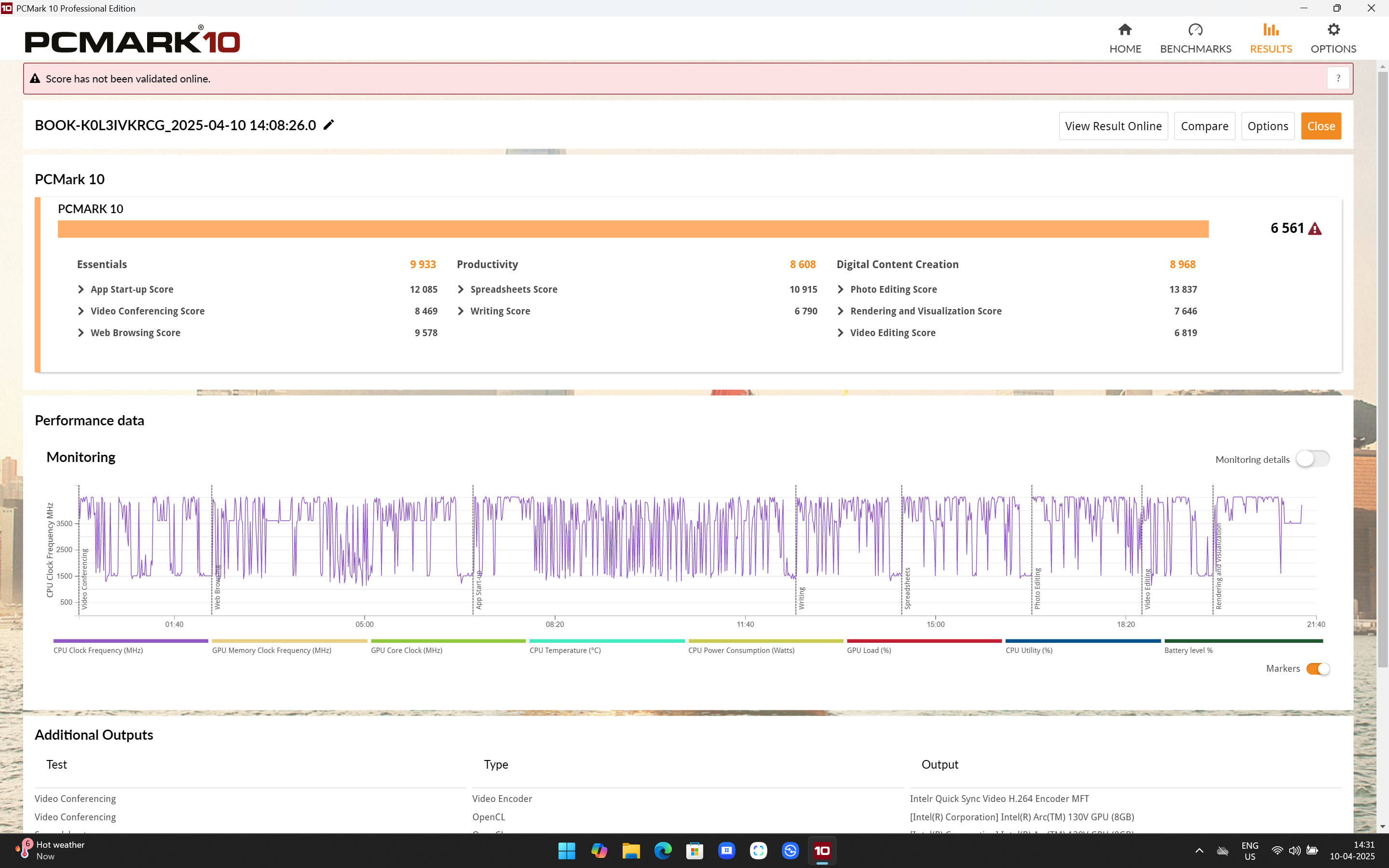The width and height of the screenshot is (1389, 868).
Task: Toggle CPU Temperature (°C) legend series
Action: coord(607,646)
